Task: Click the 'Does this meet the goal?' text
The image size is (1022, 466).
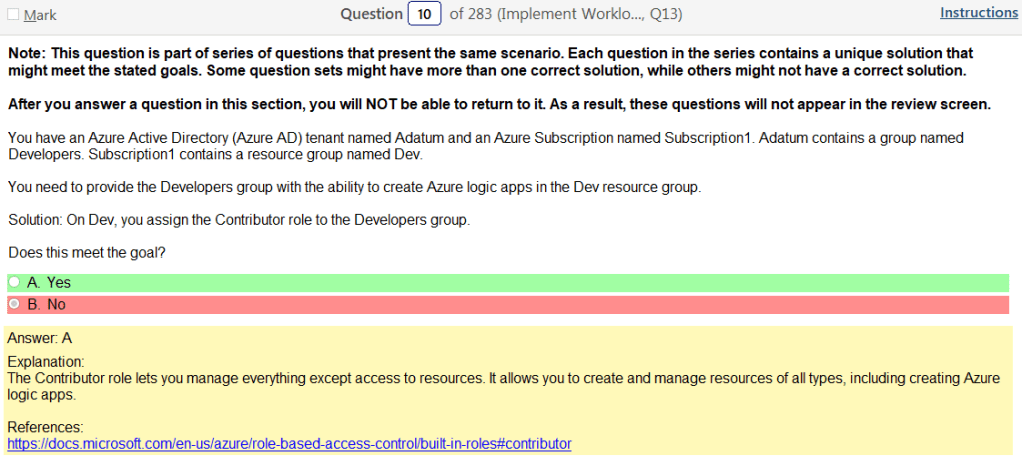Action: tap(86, 253)
